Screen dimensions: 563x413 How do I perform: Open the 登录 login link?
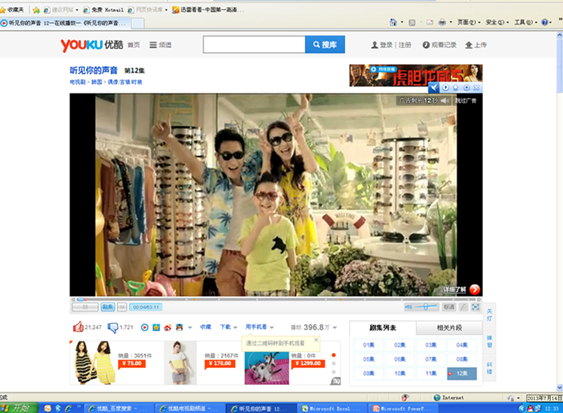[386, 45]
